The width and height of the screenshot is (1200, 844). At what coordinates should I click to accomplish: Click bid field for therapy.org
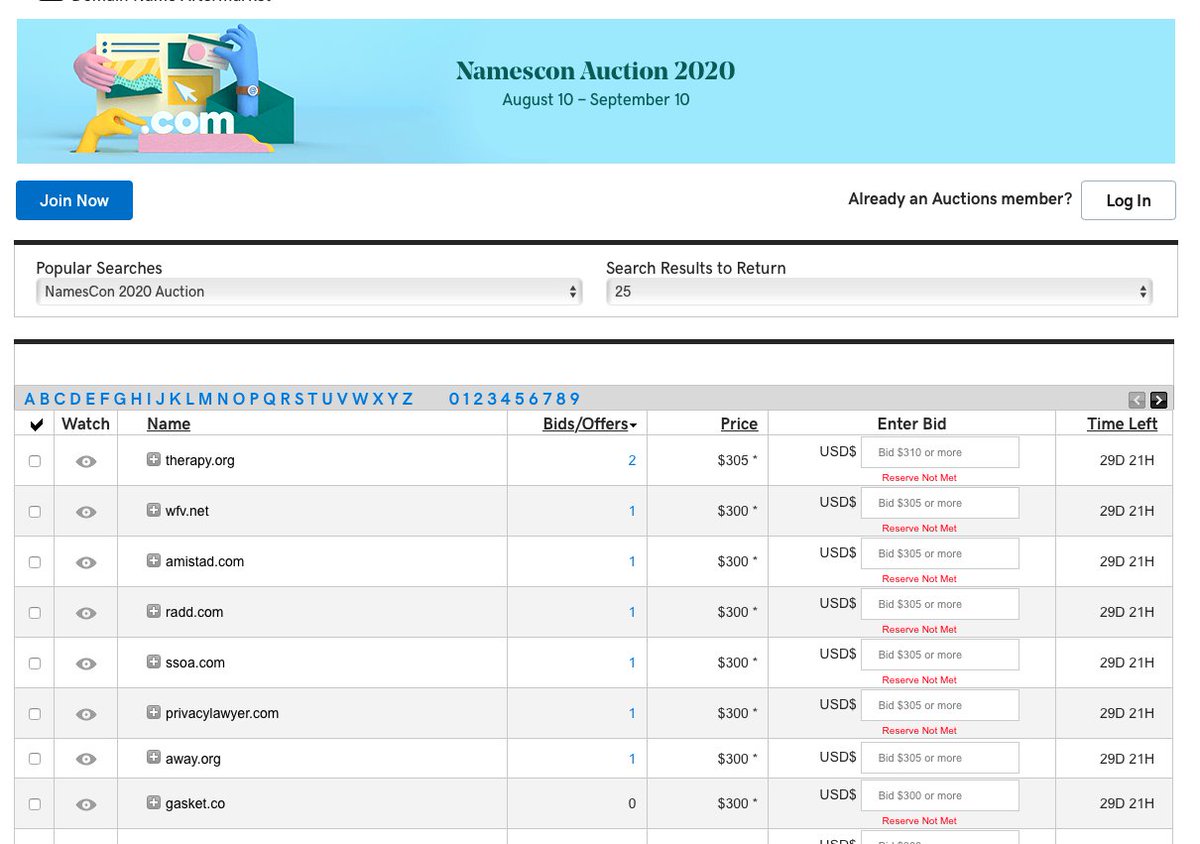pos(940,452)
